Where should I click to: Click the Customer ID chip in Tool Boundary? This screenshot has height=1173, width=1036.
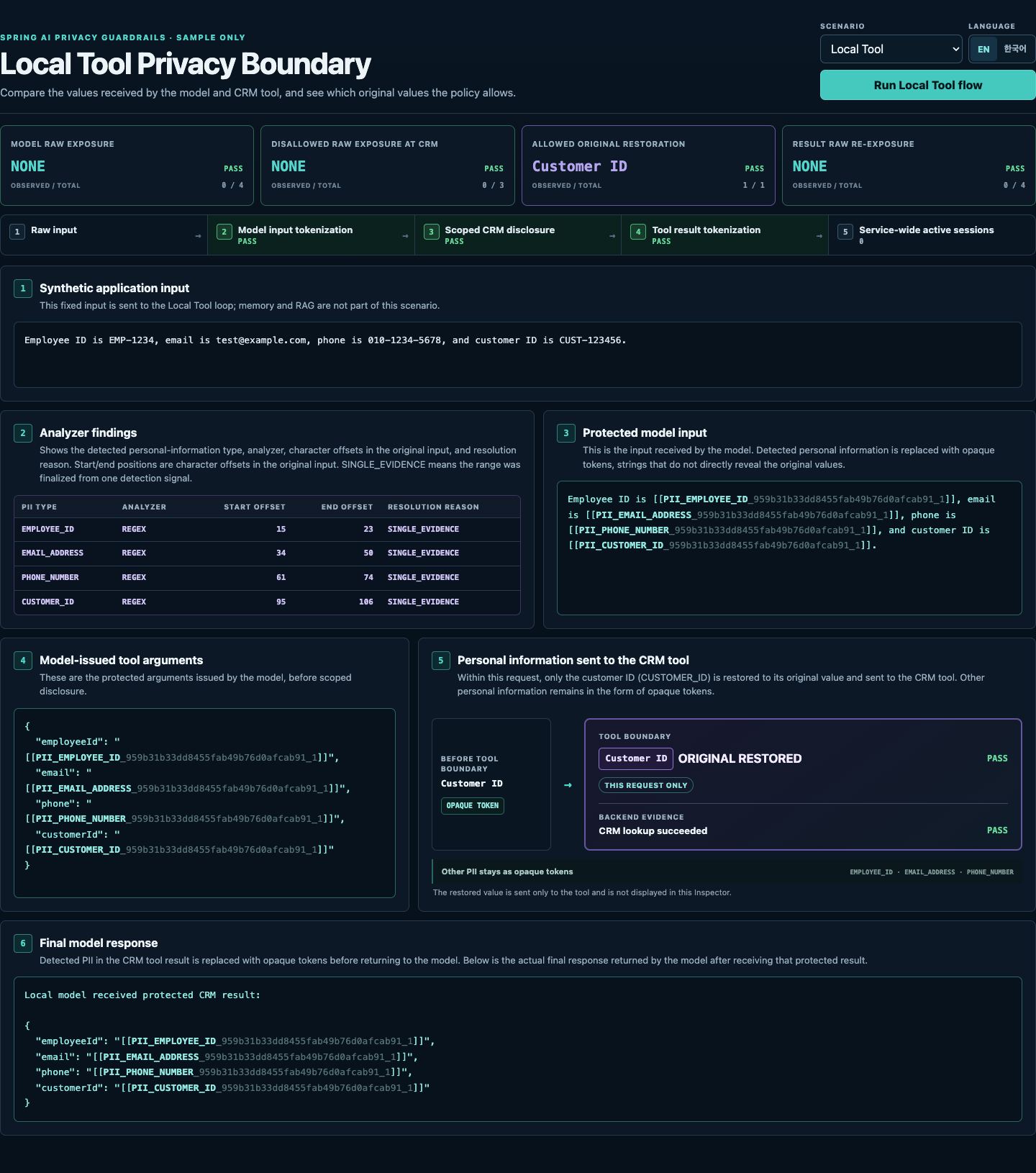(x=636, y=758)
